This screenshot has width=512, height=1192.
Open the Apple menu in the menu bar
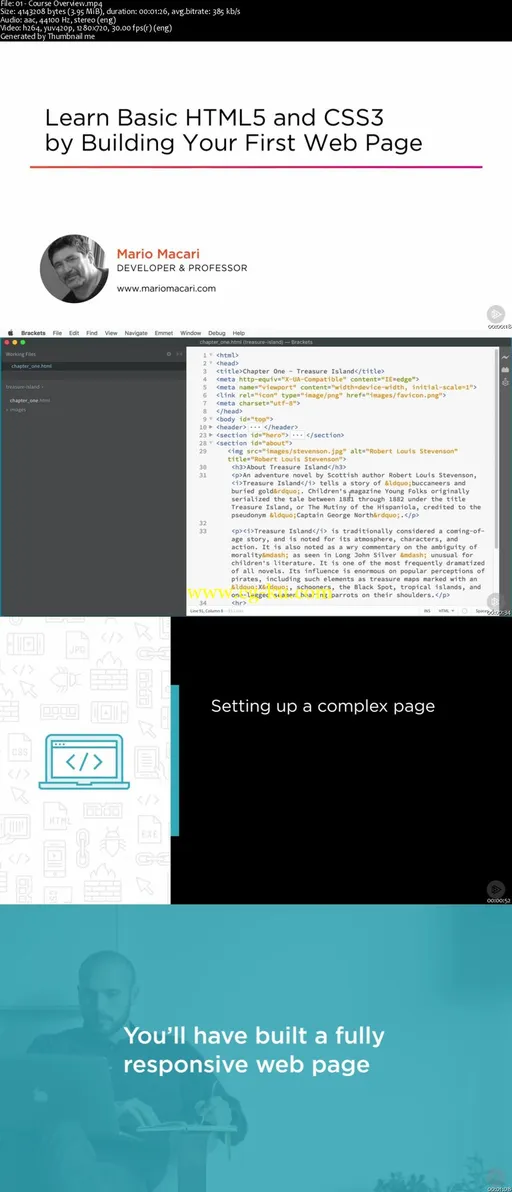(11, 333)
